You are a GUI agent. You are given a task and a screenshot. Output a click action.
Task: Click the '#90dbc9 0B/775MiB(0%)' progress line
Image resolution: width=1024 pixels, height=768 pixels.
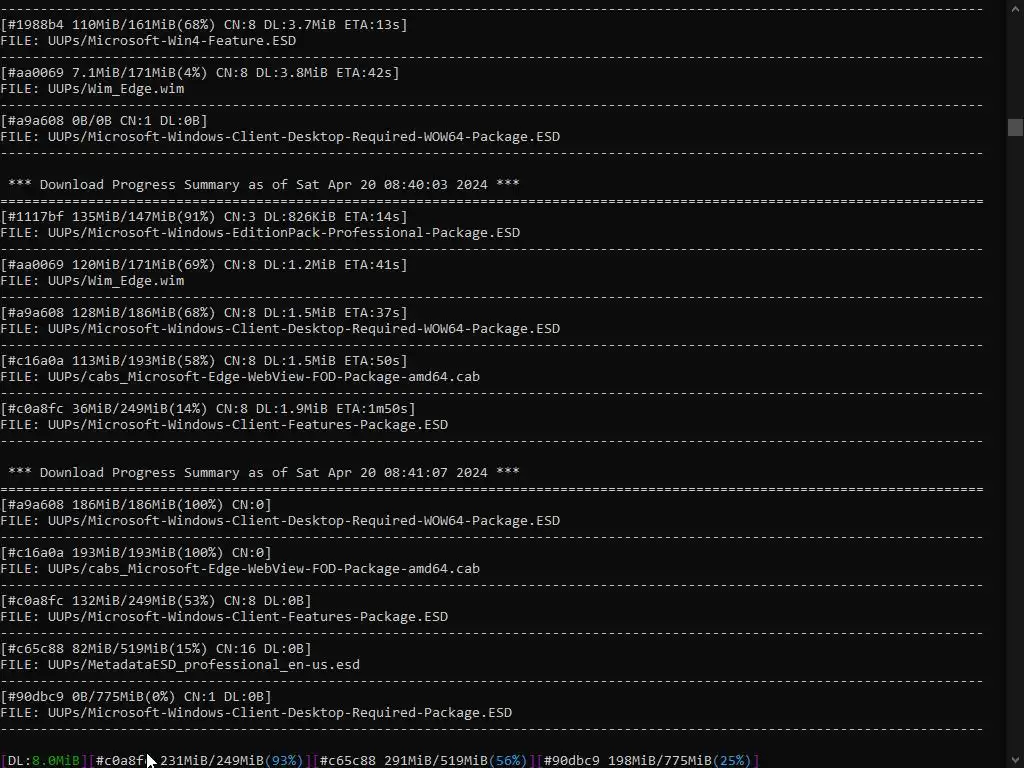136,697
